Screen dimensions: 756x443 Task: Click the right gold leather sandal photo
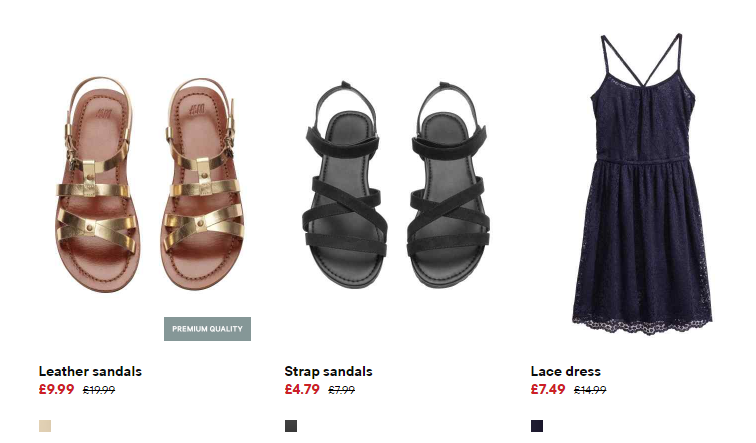pos(202,184)
